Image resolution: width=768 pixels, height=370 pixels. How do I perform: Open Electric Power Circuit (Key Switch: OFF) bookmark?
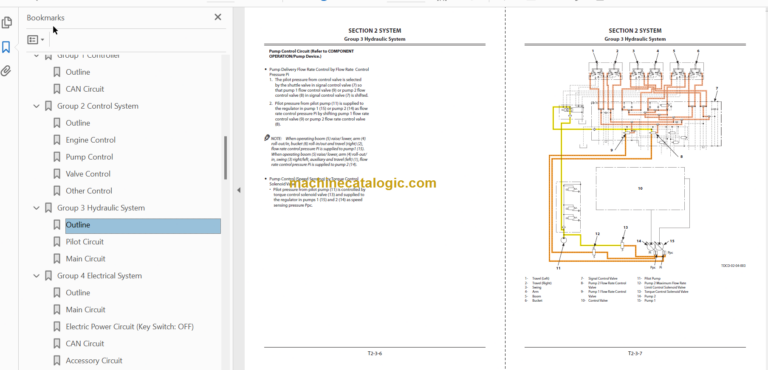[x=130, y=327]
